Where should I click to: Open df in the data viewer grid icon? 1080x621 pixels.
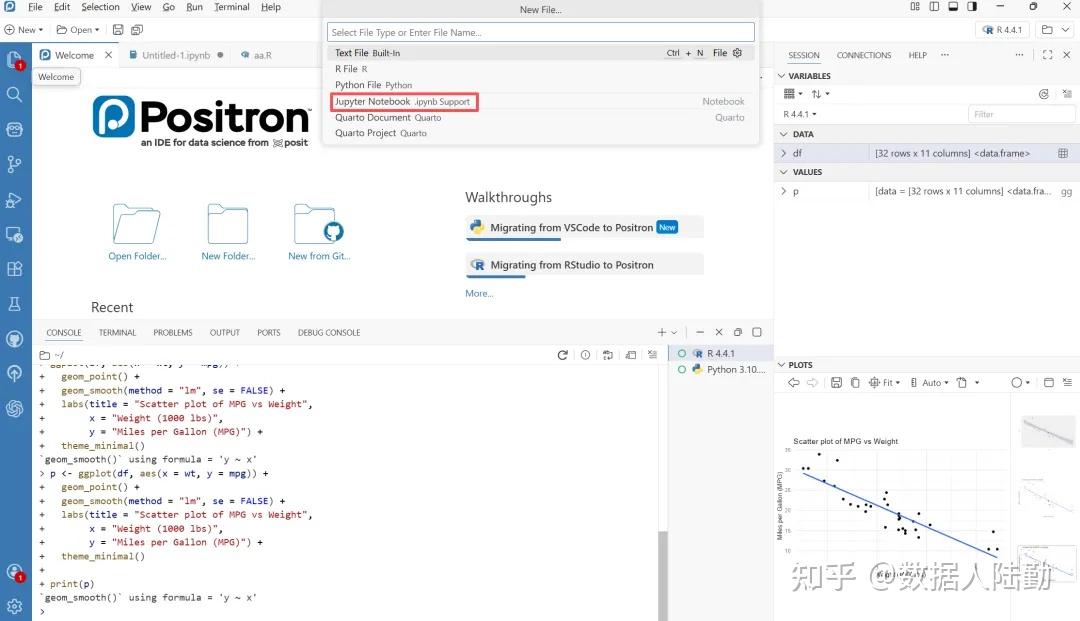point(1063,154)
